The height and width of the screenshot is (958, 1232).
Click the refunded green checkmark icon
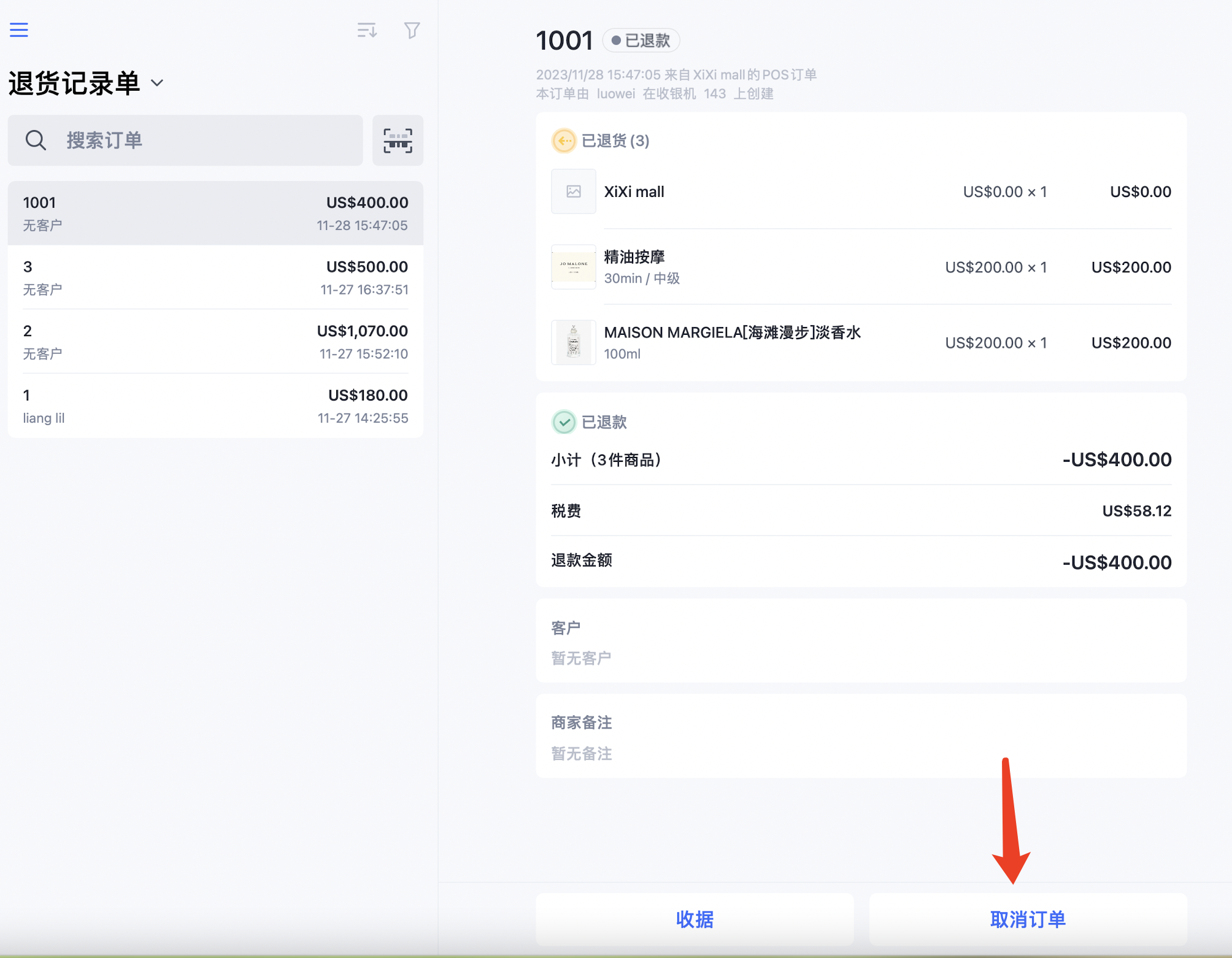563,422
